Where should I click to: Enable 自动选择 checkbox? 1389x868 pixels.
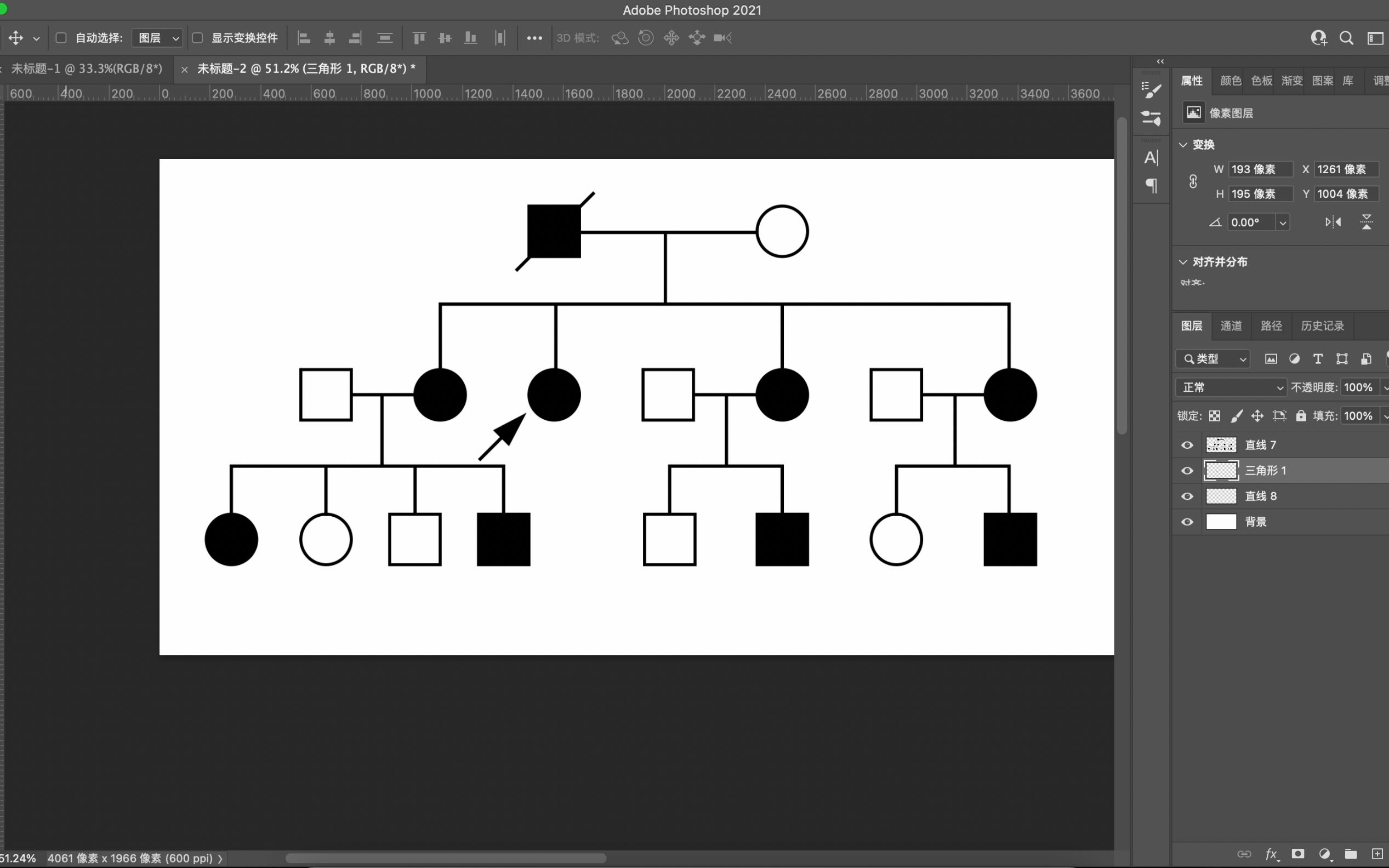61,38
